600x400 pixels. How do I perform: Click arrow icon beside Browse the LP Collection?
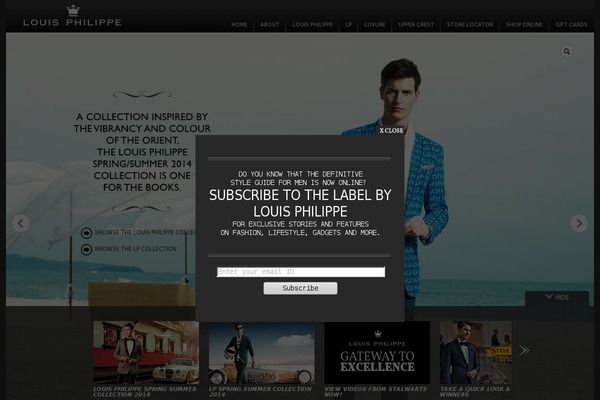[86, 250]
